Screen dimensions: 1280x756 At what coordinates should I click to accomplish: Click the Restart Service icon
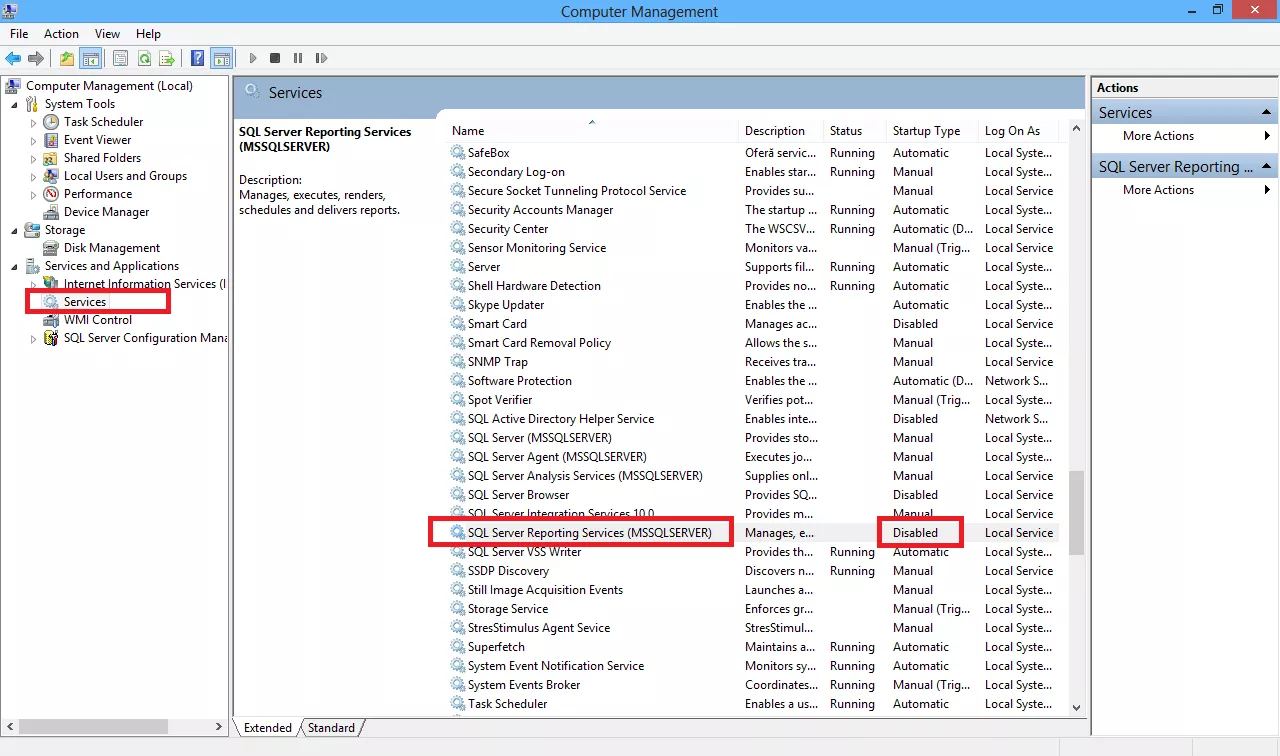[x=321, y=59]
